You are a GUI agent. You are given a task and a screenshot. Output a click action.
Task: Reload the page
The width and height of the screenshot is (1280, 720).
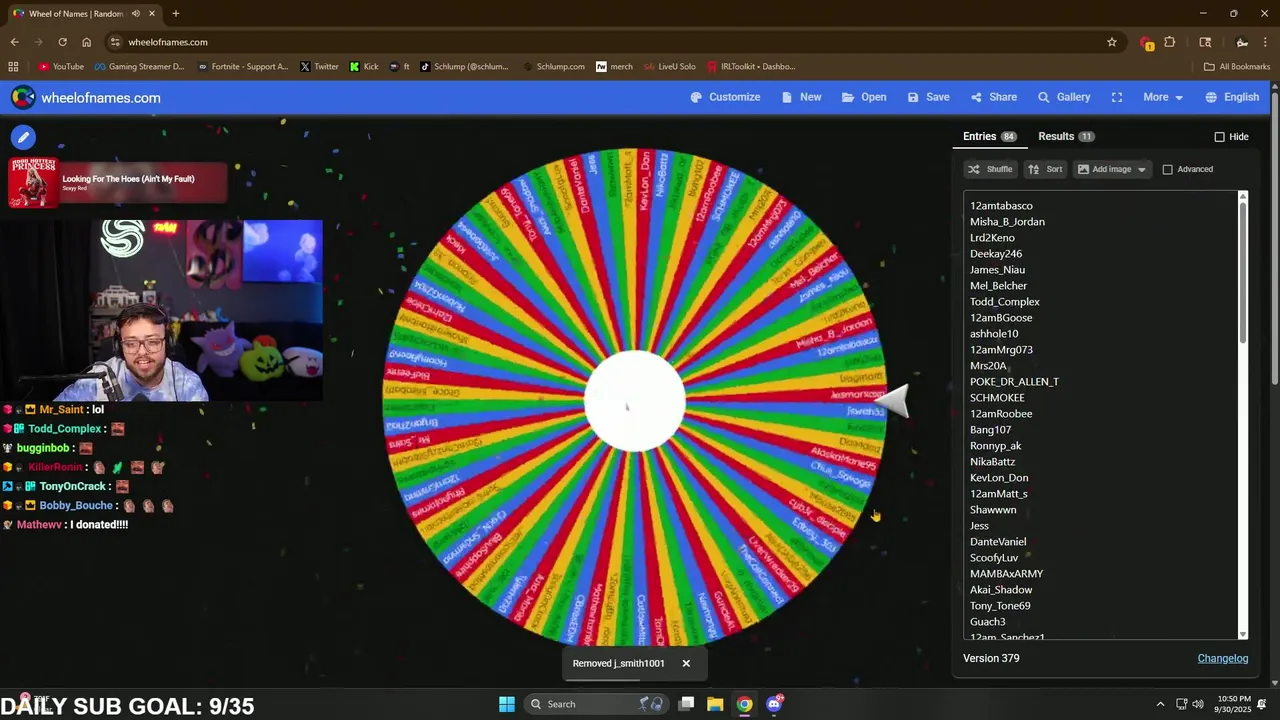tap(62, 42)
